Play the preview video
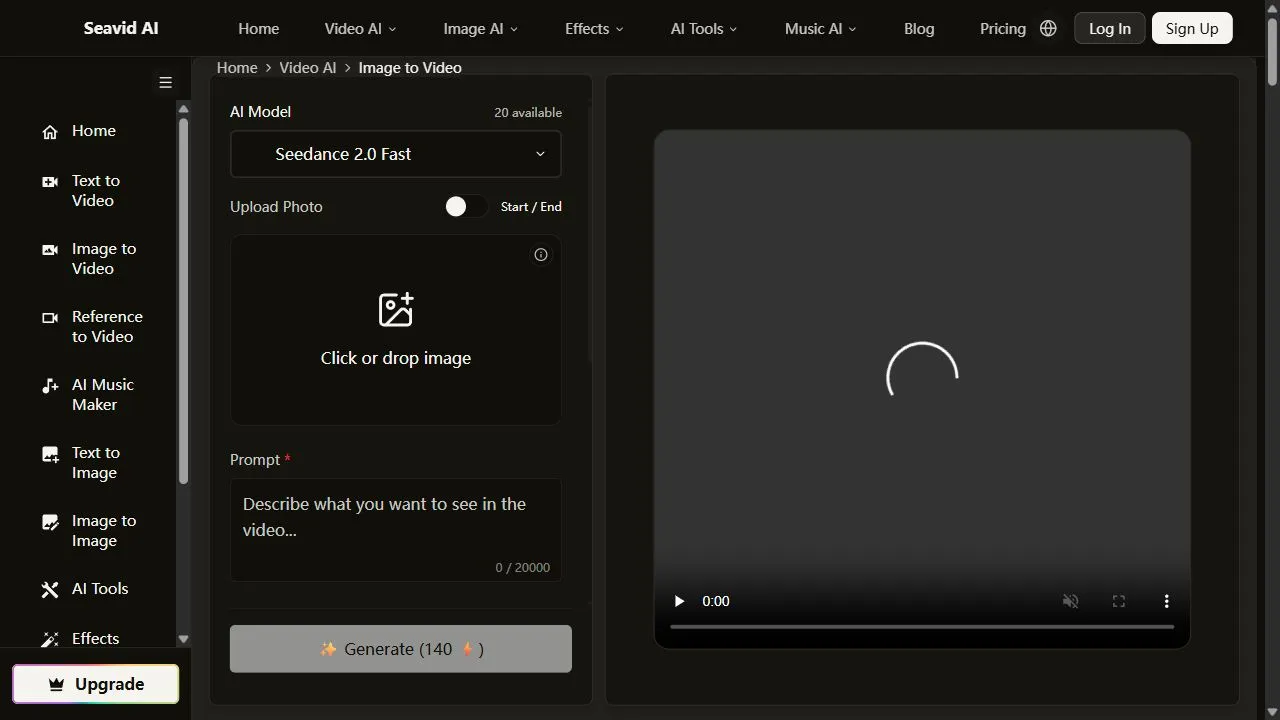This screenshot has height=720, width=1280. [x=679, y=601]
